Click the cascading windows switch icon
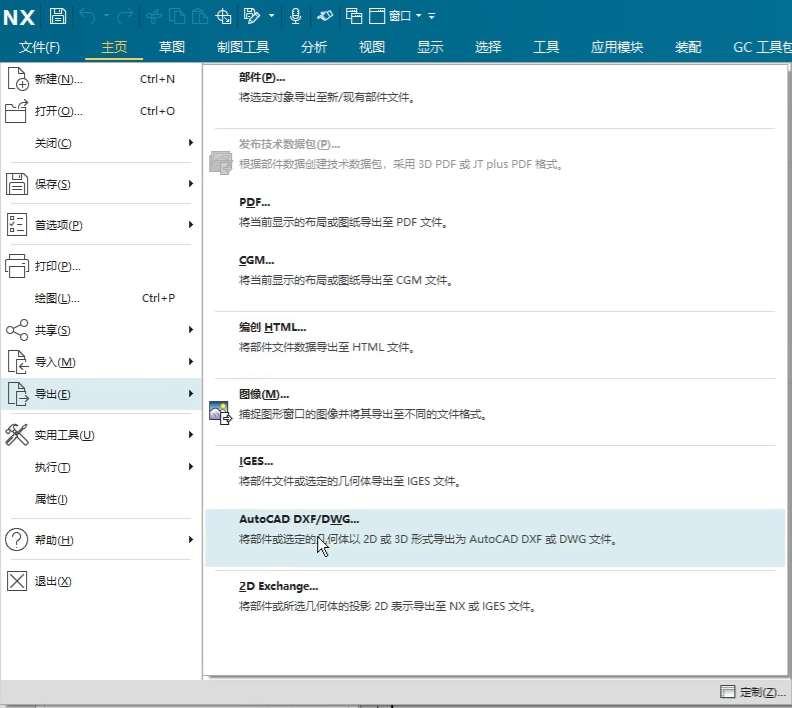The width and height of the screenshot is (792, 708). (x=354, y=16)
